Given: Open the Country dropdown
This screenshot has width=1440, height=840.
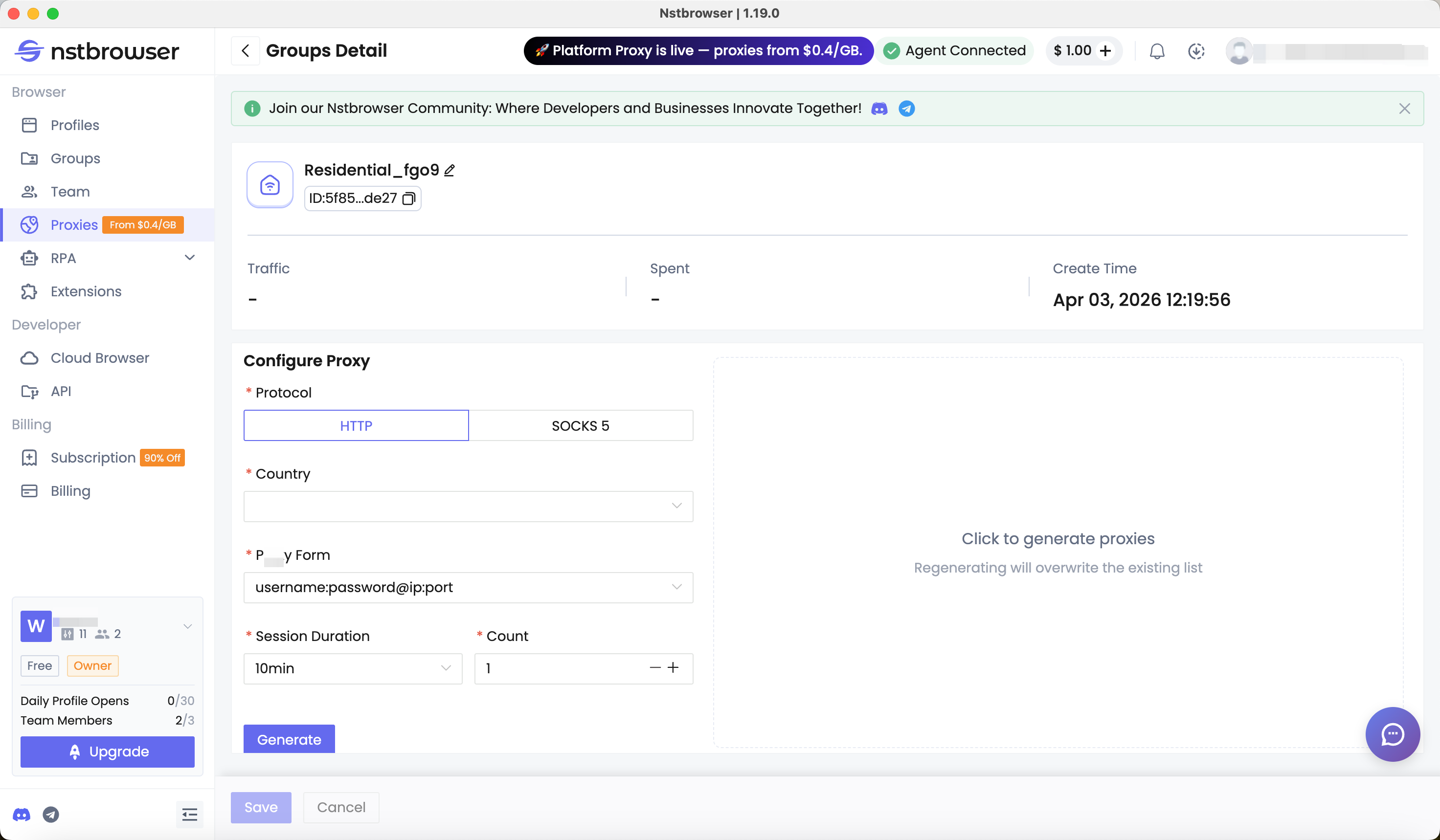Looking at the screenshot, I should [x=468, y=506].
